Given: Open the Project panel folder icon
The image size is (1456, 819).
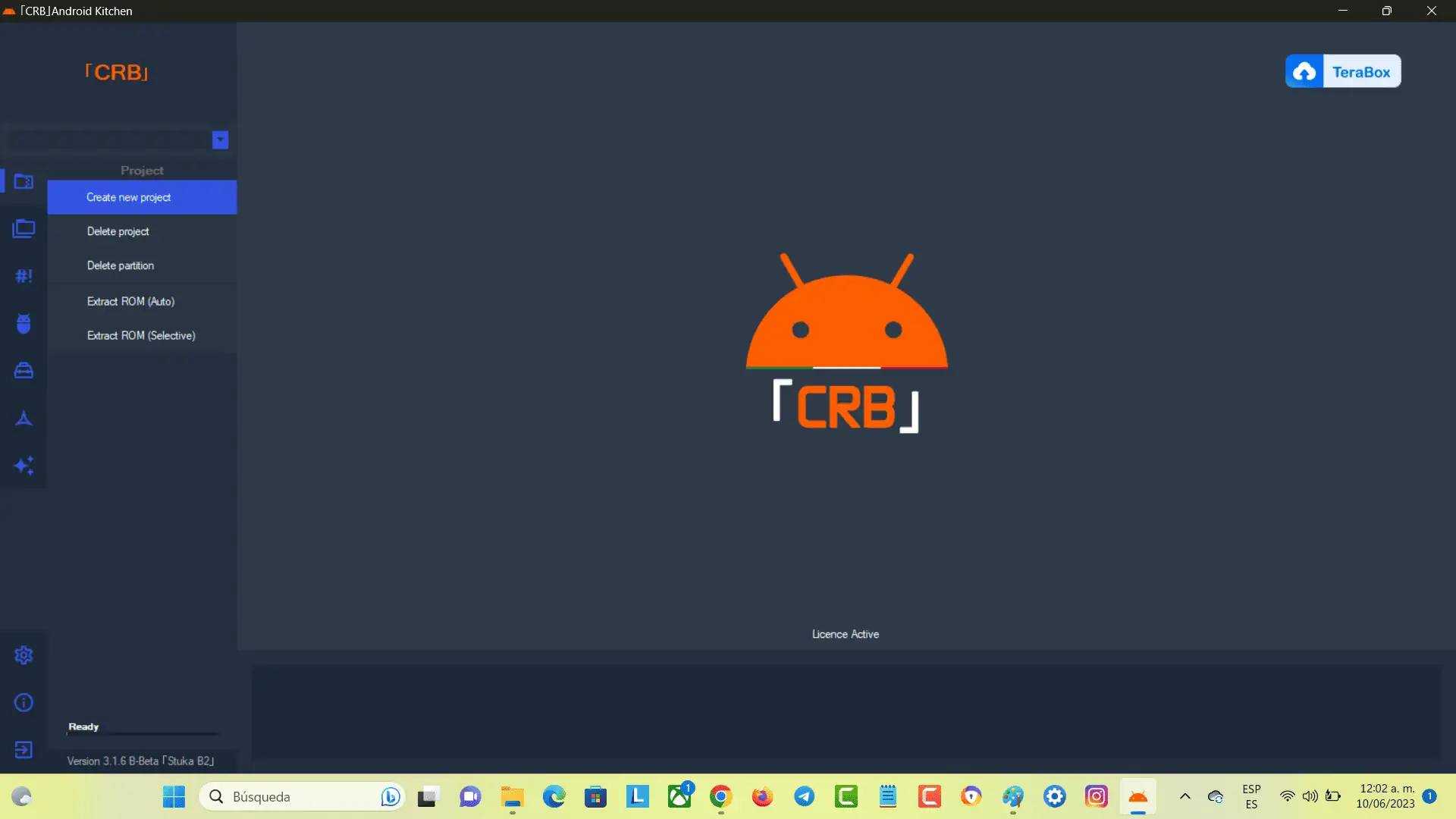Looking at the screenshot, I should (24, 181).
